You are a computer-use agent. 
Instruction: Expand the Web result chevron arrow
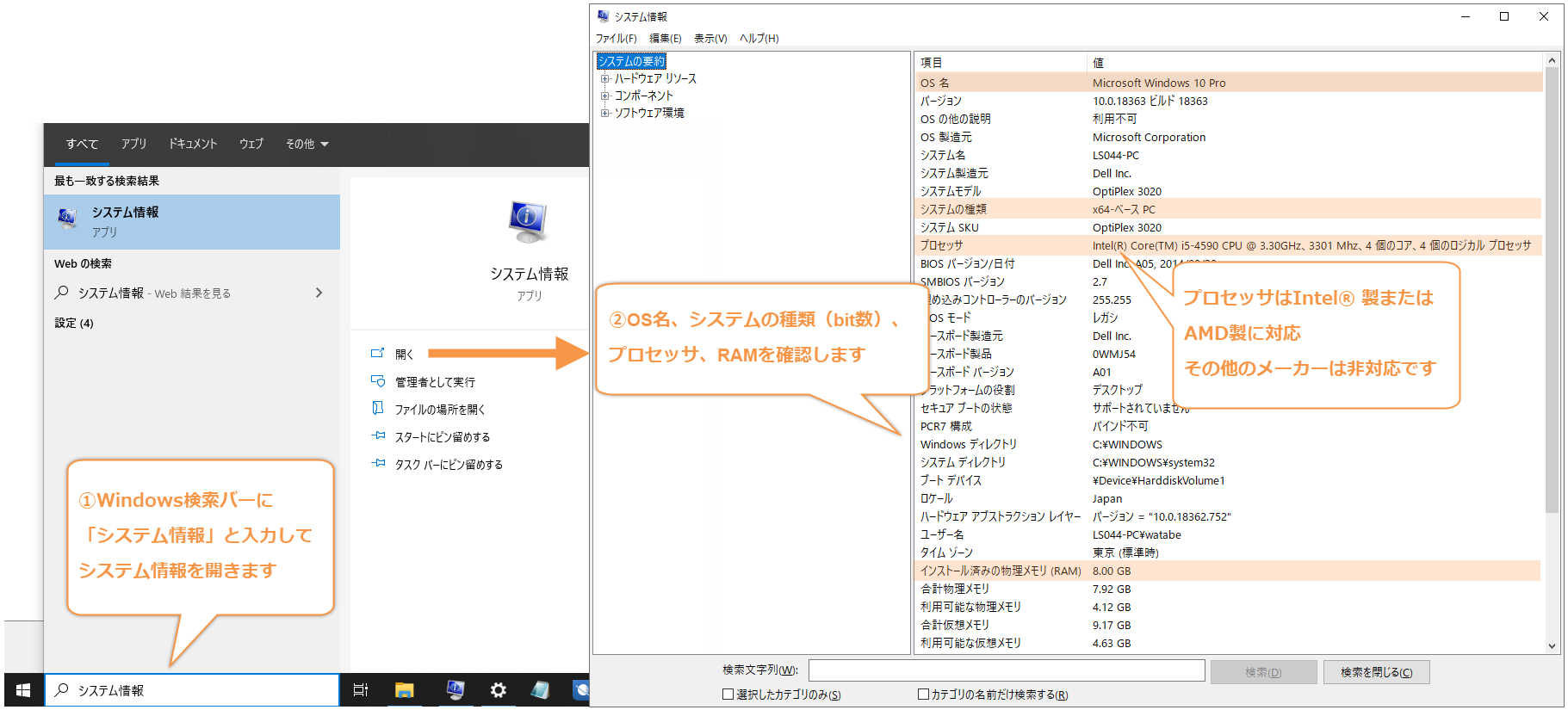[319, 293]
